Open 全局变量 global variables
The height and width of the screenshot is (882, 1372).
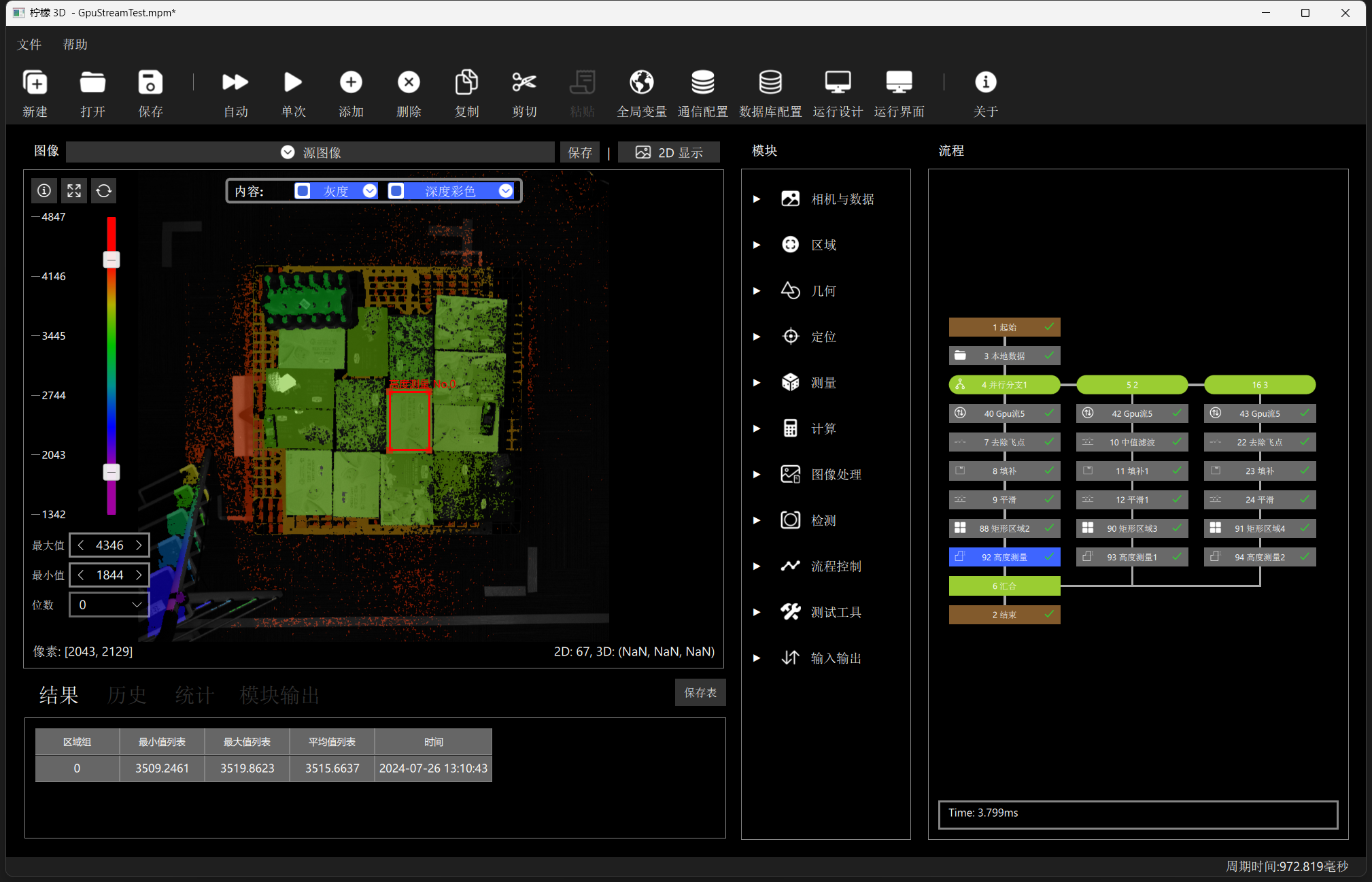click(x=641, y=82)
